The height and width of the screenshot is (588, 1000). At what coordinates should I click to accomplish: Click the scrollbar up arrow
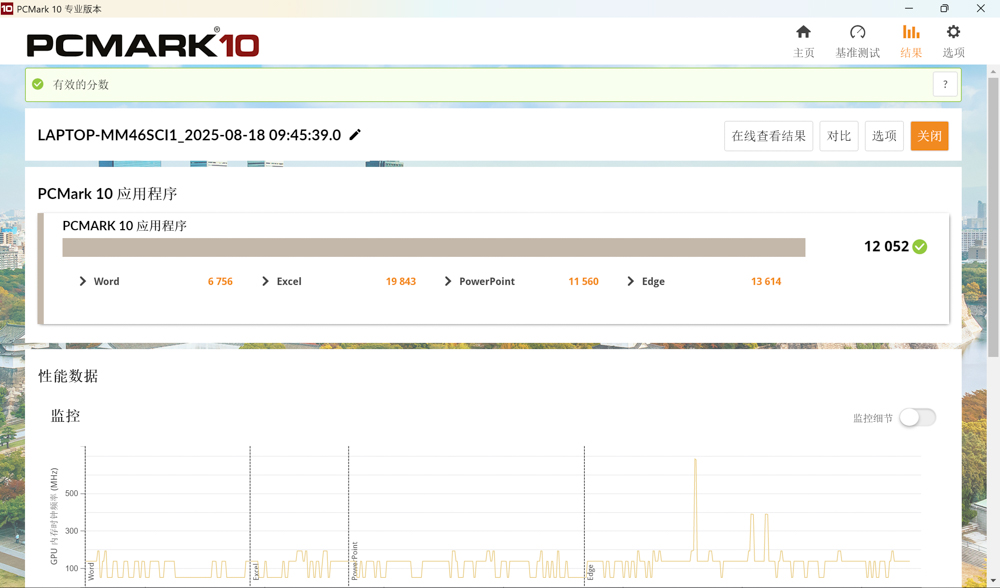click(x=993, y=71)
